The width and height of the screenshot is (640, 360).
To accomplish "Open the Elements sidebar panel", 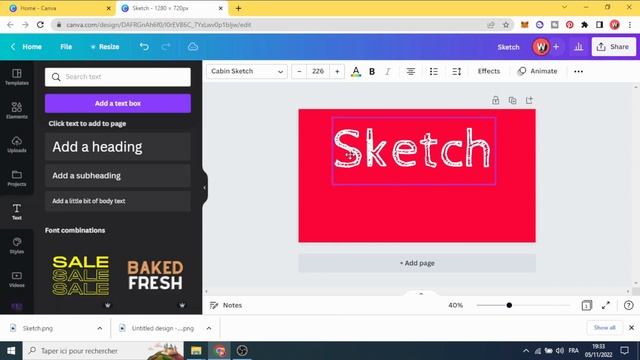I will (x=17, y=111).
